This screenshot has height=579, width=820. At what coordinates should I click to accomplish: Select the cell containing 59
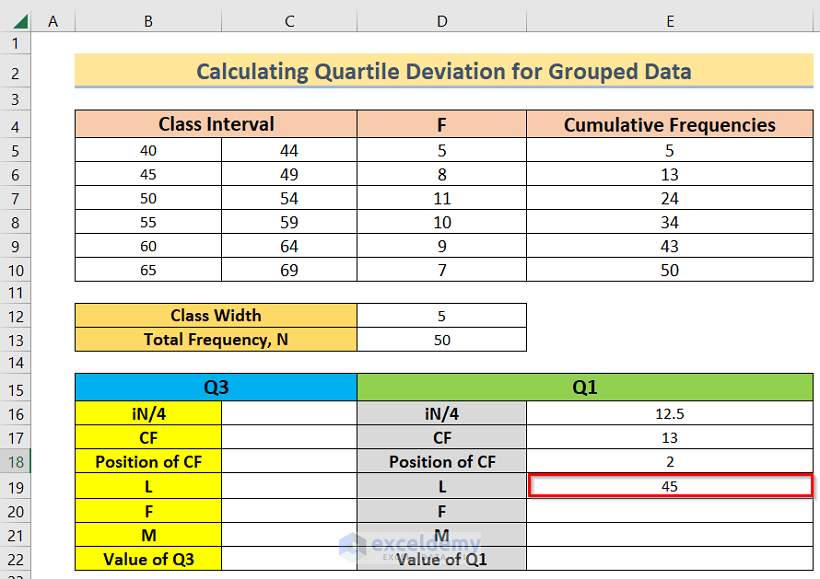(x=289, y=222)
